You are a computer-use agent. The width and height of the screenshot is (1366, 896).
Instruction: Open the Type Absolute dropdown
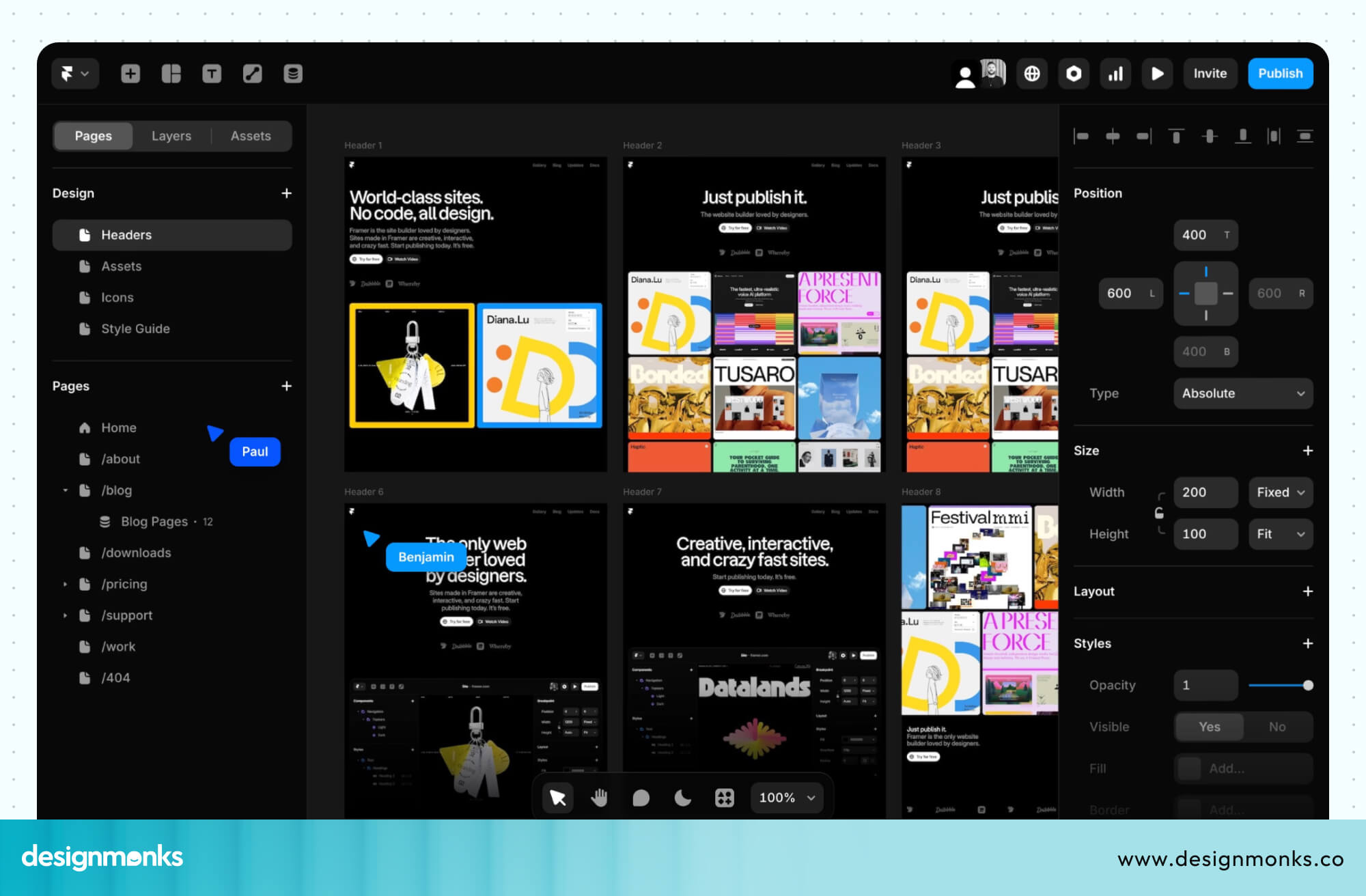pos(1243,393)
